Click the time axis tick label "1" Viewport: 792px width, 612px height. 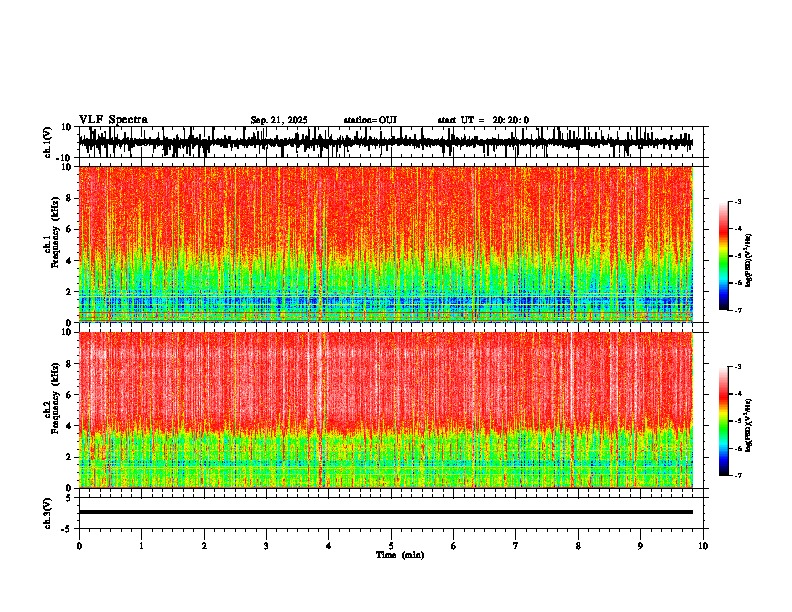coord(141,546)
